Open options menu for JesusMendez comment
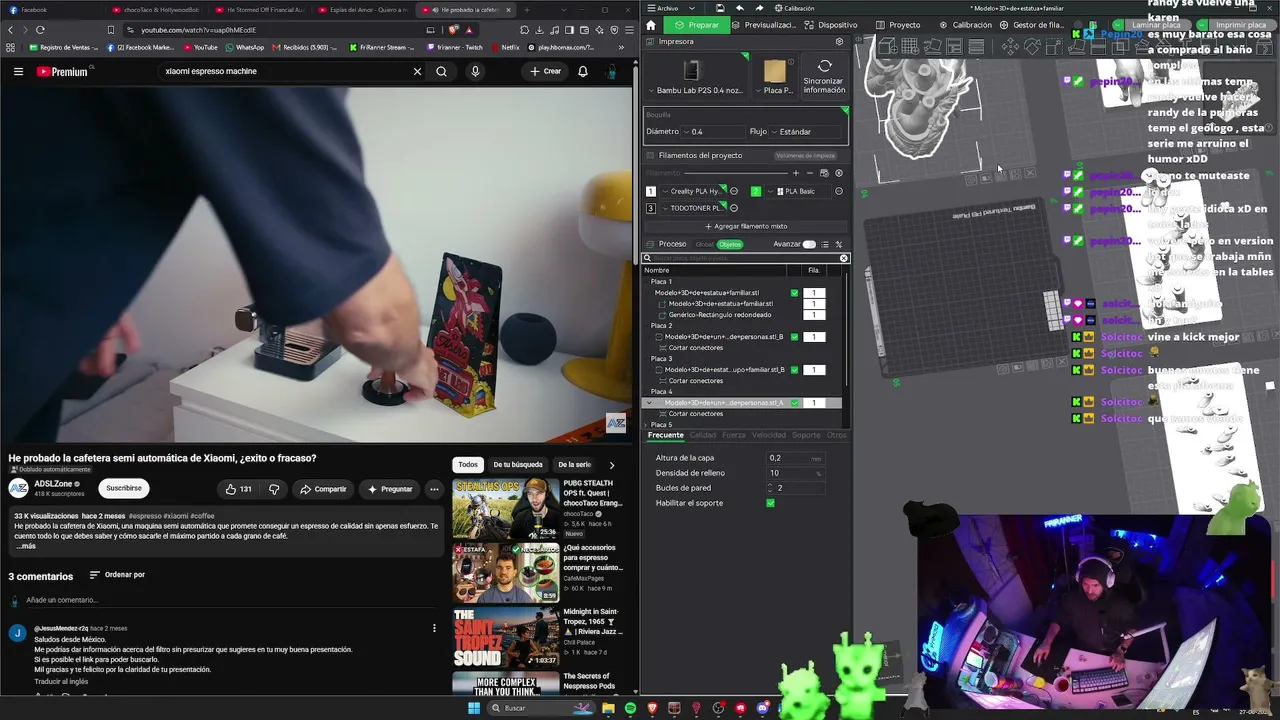 434,628
